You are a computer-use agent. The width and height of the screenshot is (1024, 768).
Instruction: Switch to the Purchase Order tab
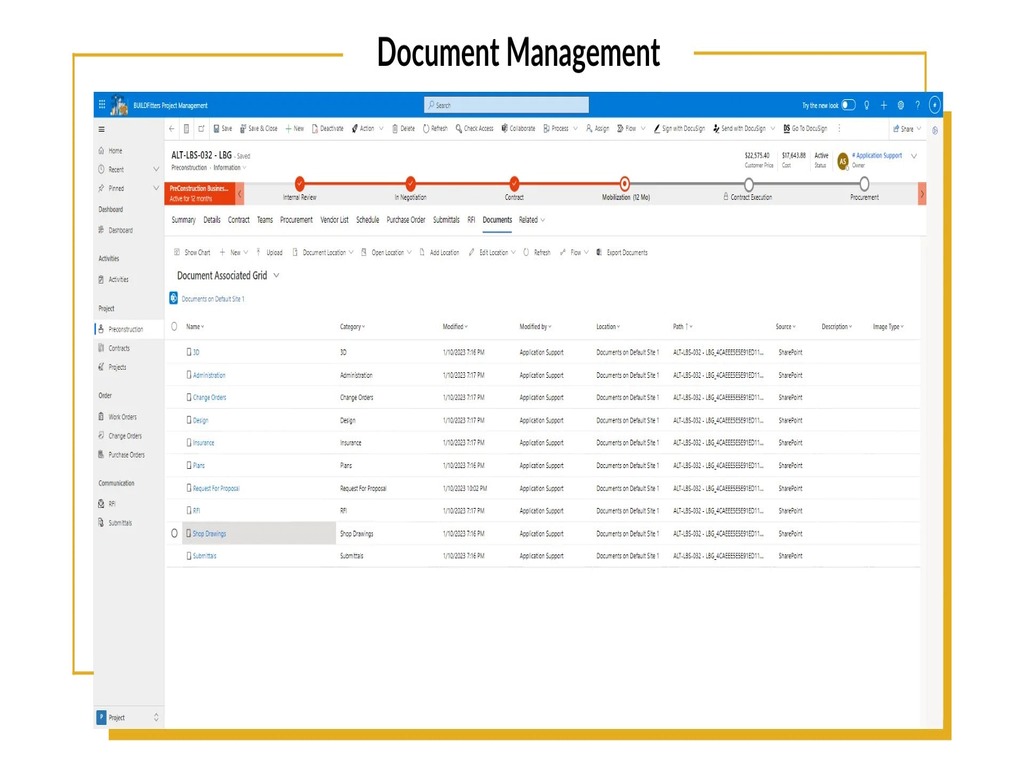click(x=406, y=220)
